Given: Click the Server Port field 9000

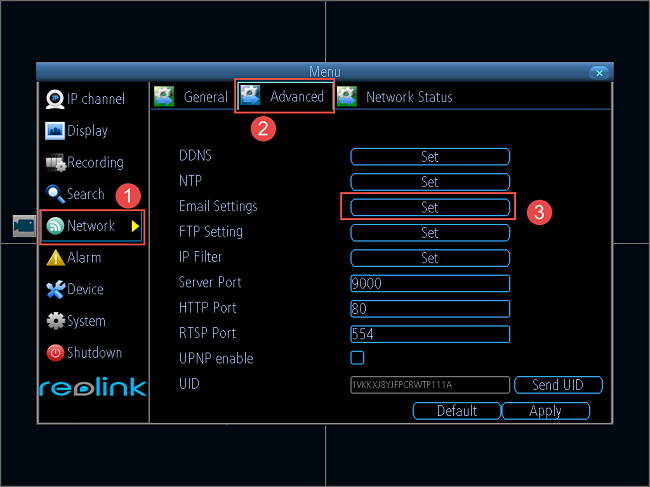Looking at the screenshot, I should tap(430, 283).
